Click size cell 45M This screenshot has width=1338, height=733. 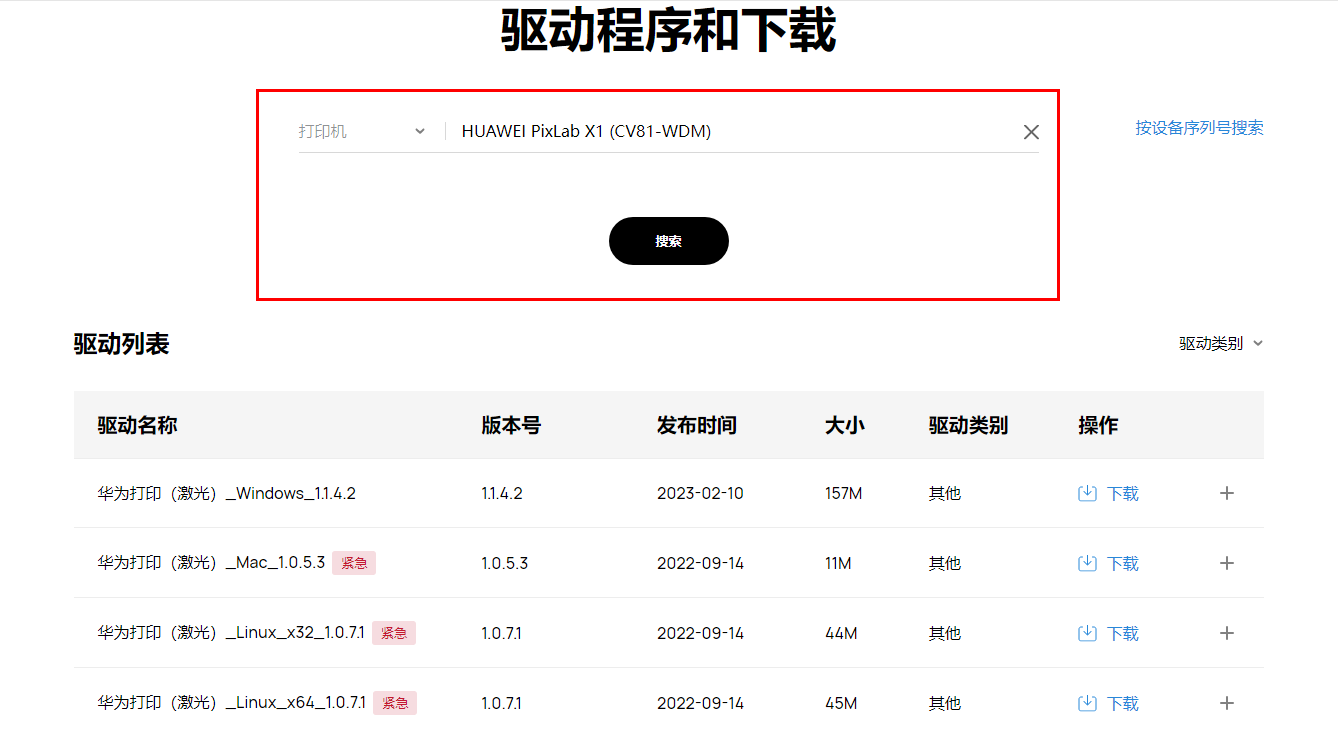pyautogui.click(x=841, y=703)
